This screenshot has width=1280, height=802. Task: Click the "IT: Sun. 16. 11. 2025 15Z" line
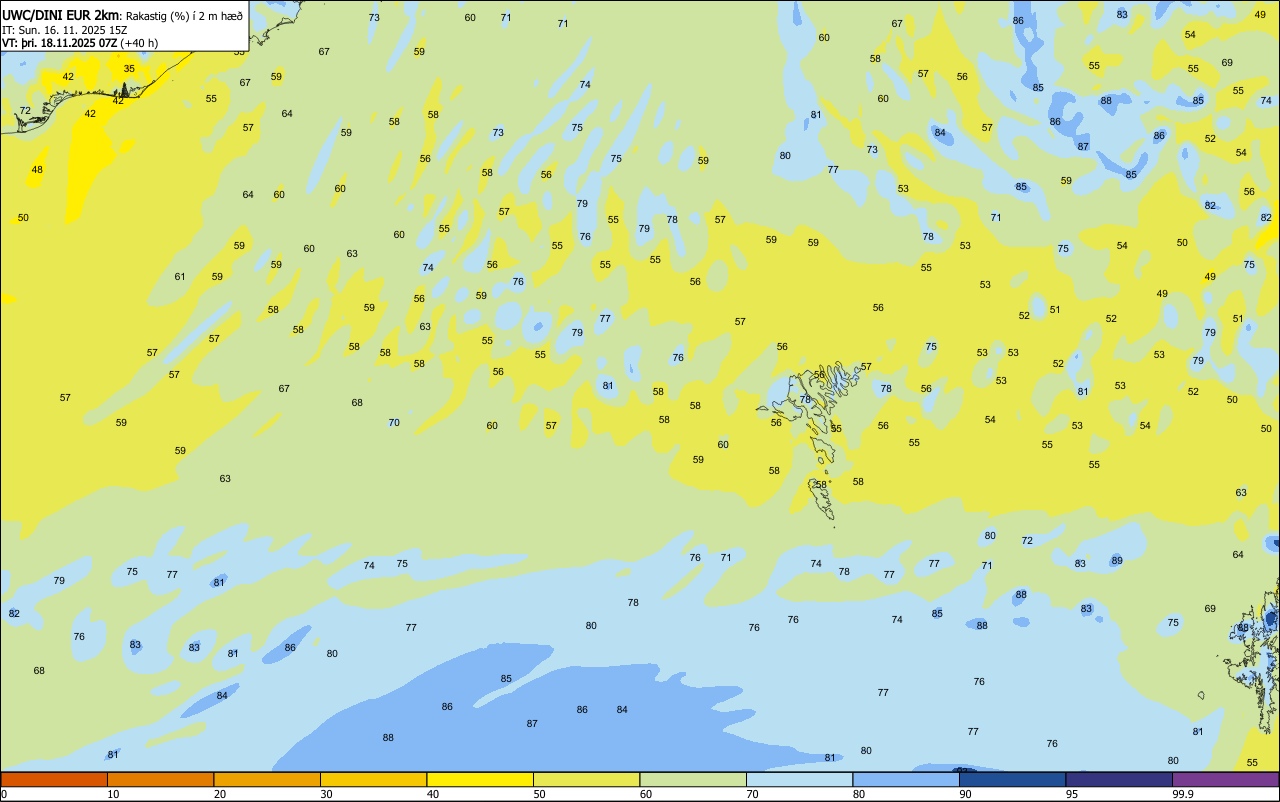click(65, 29)
